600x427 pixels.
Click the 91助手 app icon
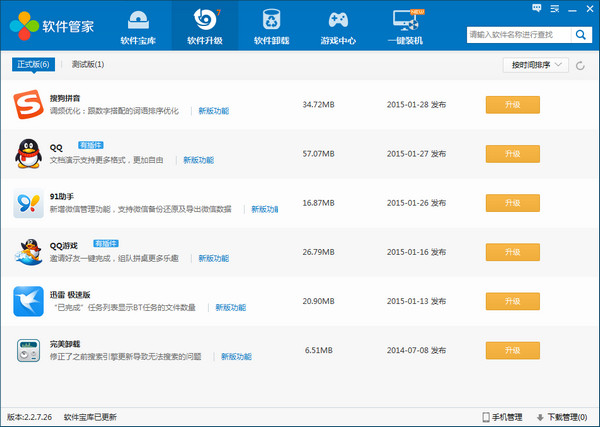(28, 204)
